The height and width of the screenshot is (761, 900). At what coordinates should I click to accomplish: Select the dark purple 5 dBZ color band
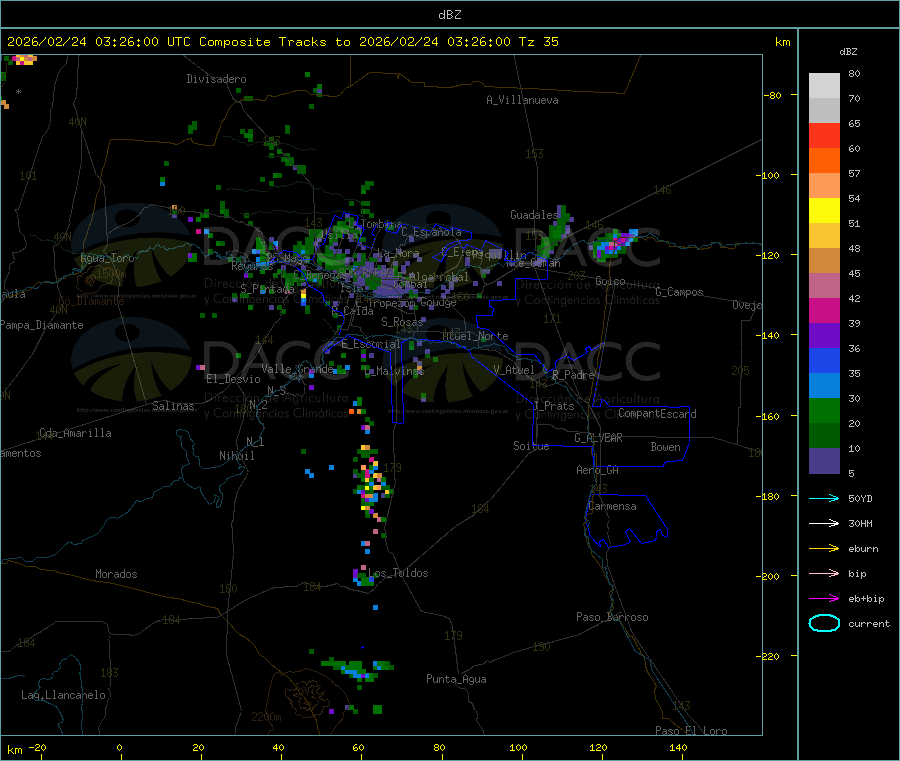pos(824,461)
